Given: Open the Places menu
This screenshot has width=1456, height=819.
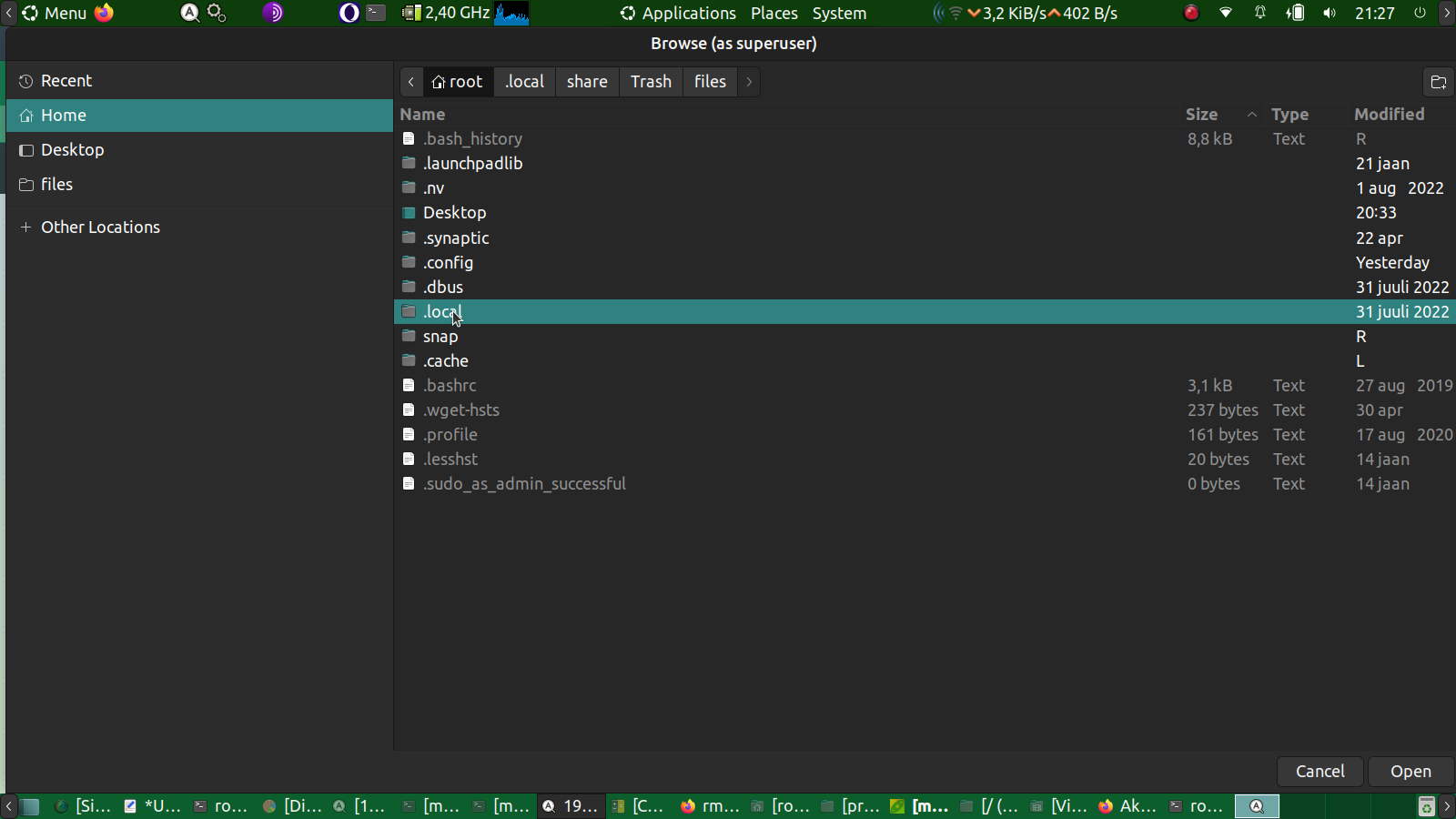Looking at the screenshot, I should [x=773, y=13].
